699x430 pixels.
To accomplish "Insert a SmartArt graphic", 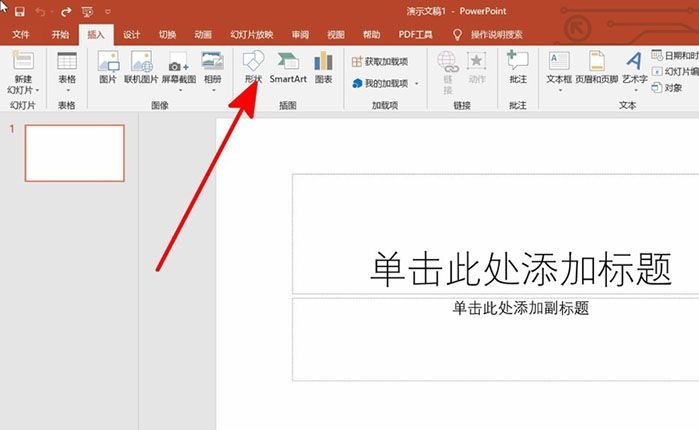I will tap(288, 66).
